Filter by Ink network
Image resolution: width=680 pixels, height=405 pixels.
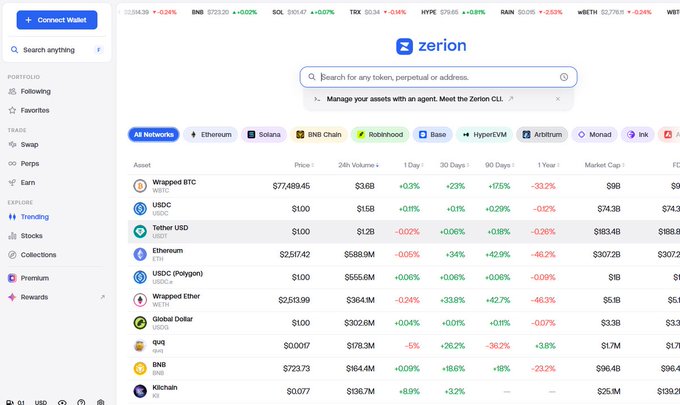(x=638, y=135)
